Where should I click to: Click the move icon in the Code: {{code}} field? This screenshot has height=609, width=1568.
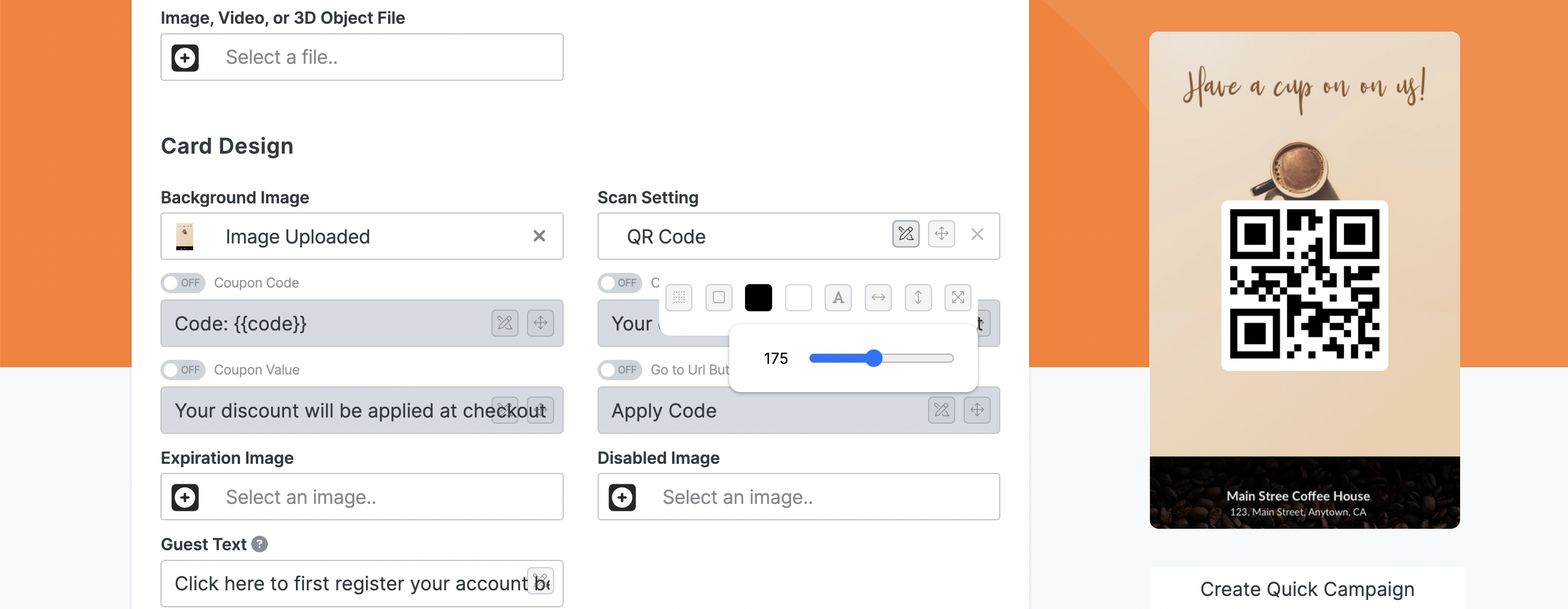coord(540,323)
